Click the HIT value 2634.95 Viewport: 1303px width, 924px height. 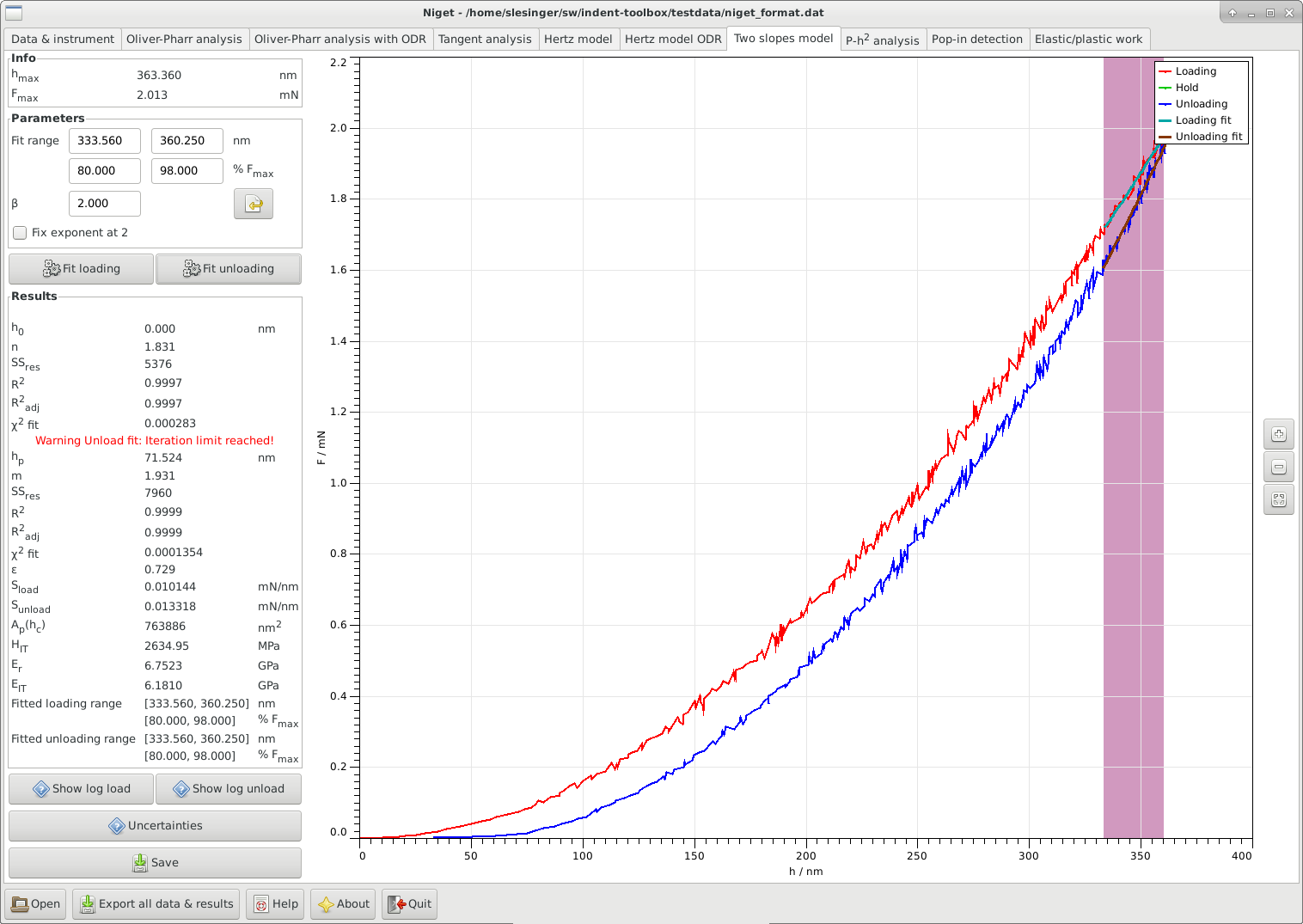(167, 646)
